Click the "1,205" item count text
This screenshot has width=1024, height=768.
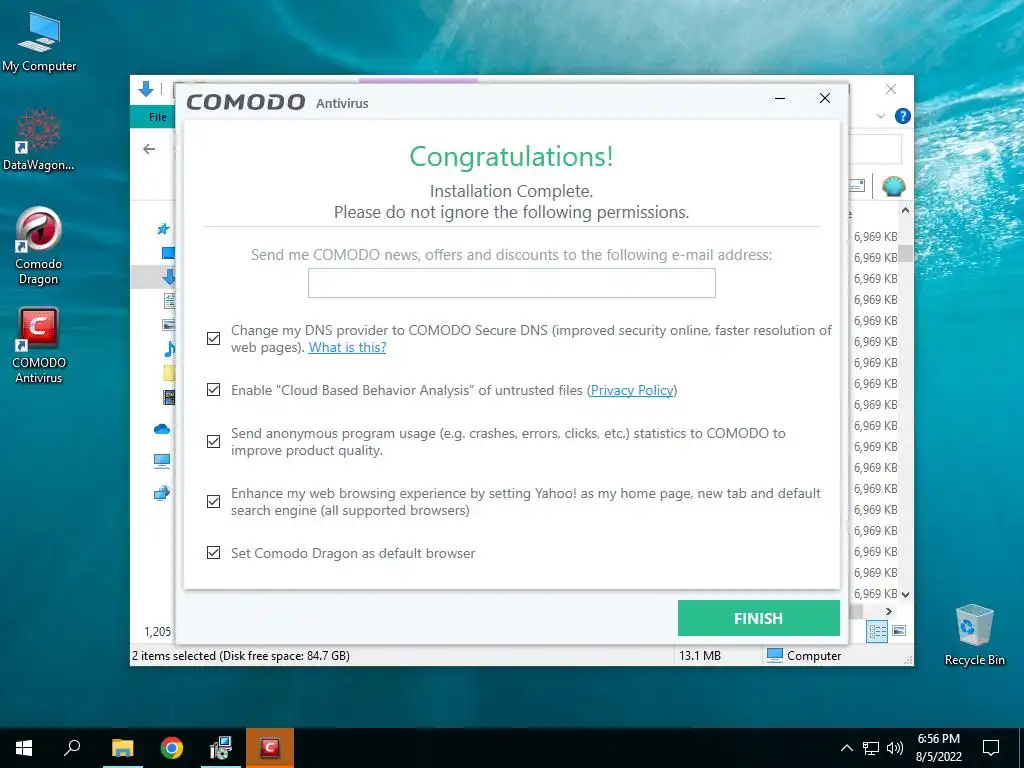pyautogui.click(x=157, y=632)
